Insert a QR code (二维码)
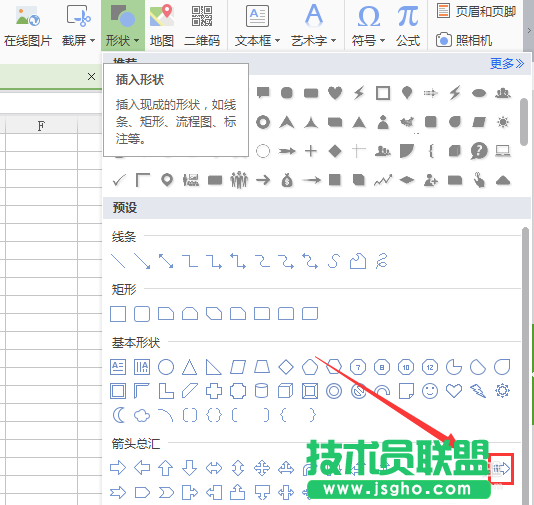The height and width of the screenshot is (505, 534). tap(202, 26)
